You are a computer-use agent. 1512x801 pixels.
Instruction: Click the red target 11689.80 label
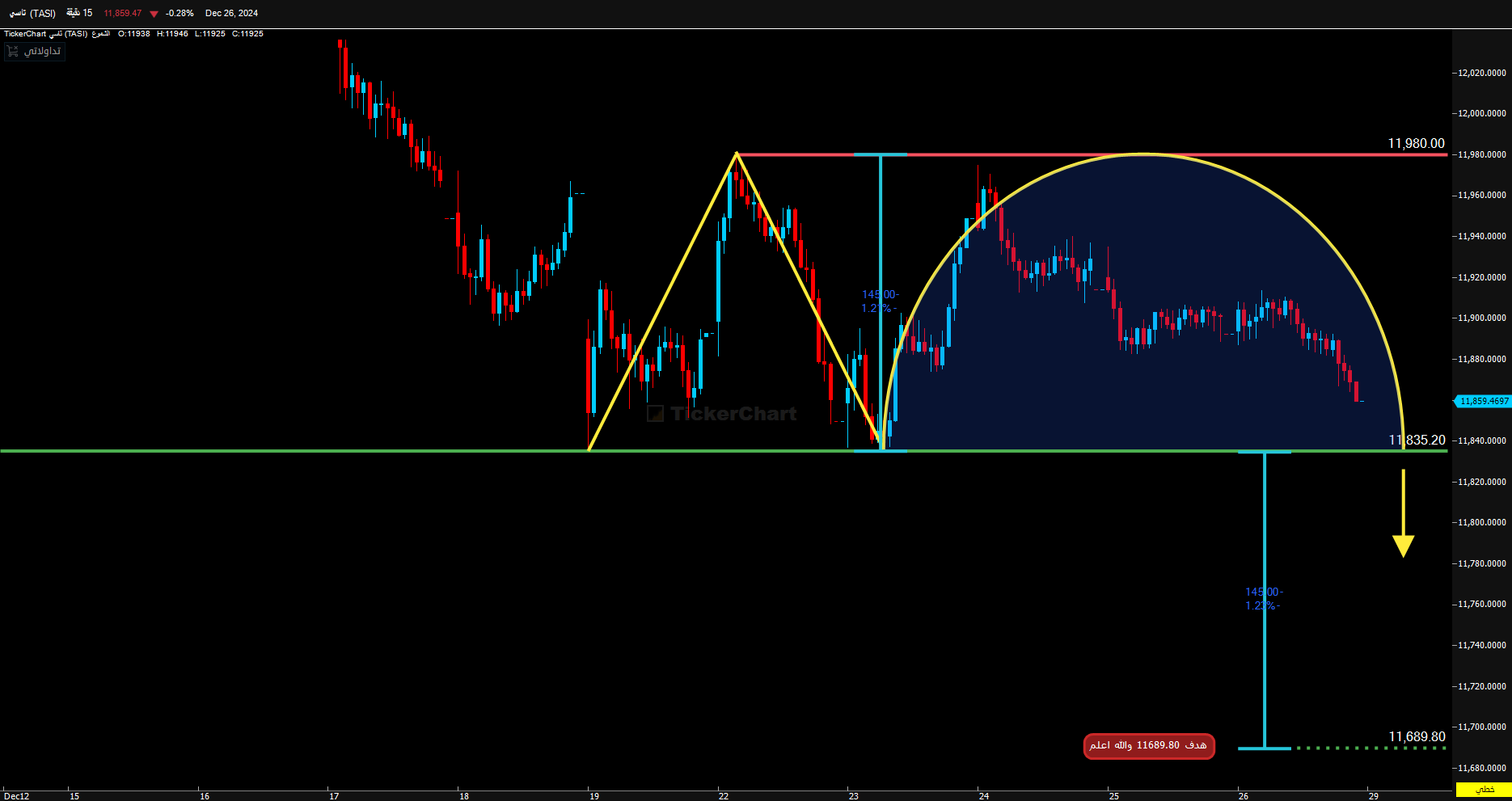(1149, 746)
